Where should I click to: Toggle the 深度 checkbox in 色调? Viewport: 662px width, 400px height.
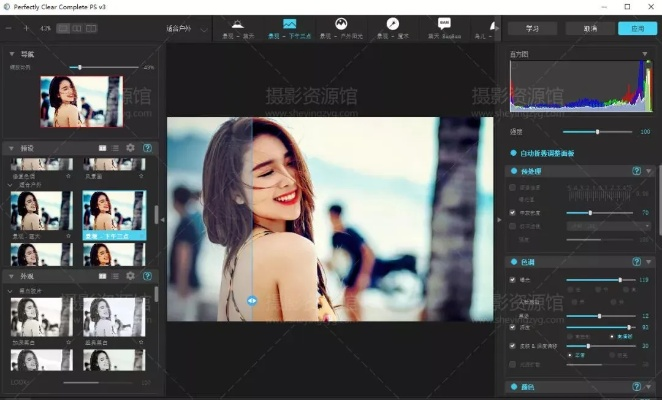click(x=513, y=327)
